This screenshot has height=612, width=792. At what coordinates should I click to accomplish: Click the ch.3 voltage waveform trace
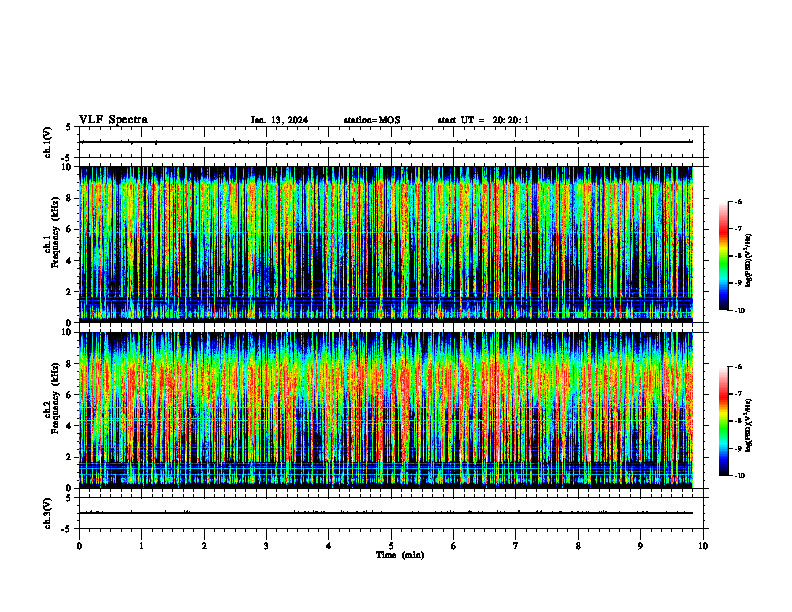(x=386, y=513)
